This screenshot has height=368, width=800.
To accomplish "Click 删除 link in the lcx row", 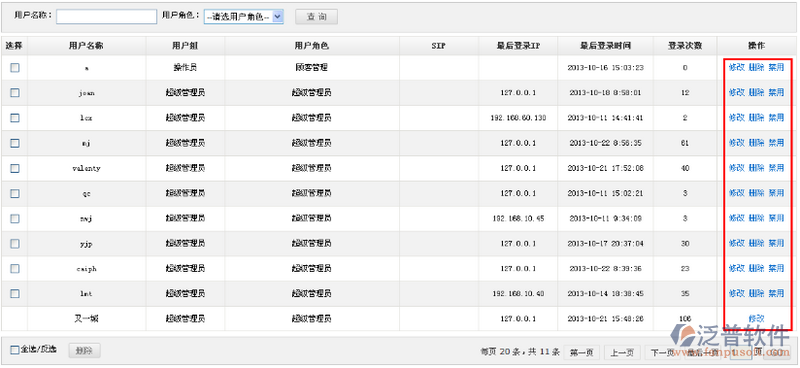I will pyautogui.click(x=756, y=117).
